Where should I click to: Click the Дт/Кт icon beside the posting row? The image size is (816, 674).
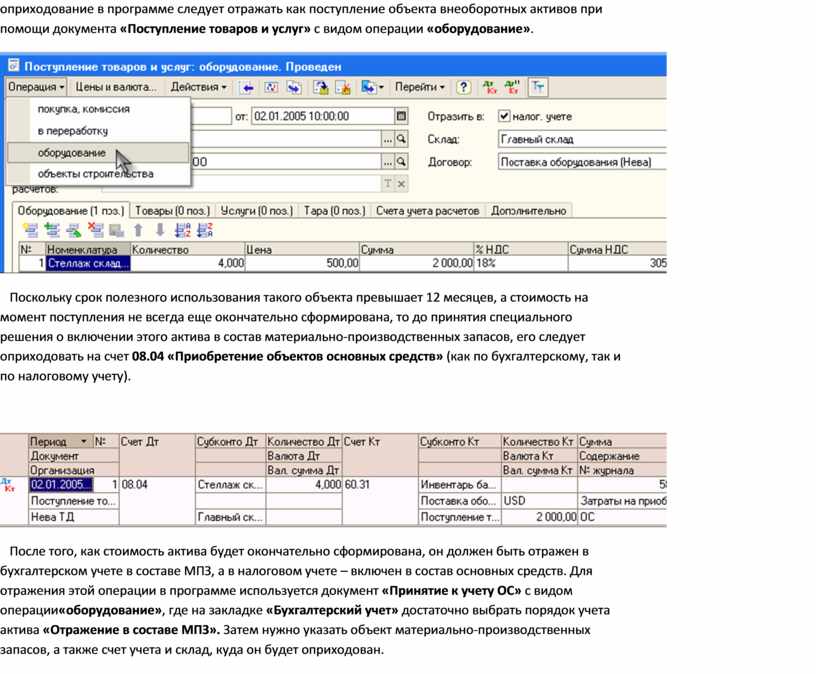coord(7,485)
